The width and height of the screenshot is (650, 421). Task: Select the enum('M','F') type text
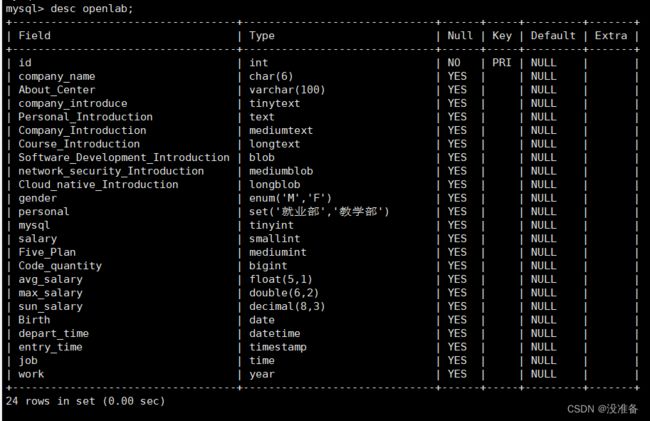pos(290,198)
